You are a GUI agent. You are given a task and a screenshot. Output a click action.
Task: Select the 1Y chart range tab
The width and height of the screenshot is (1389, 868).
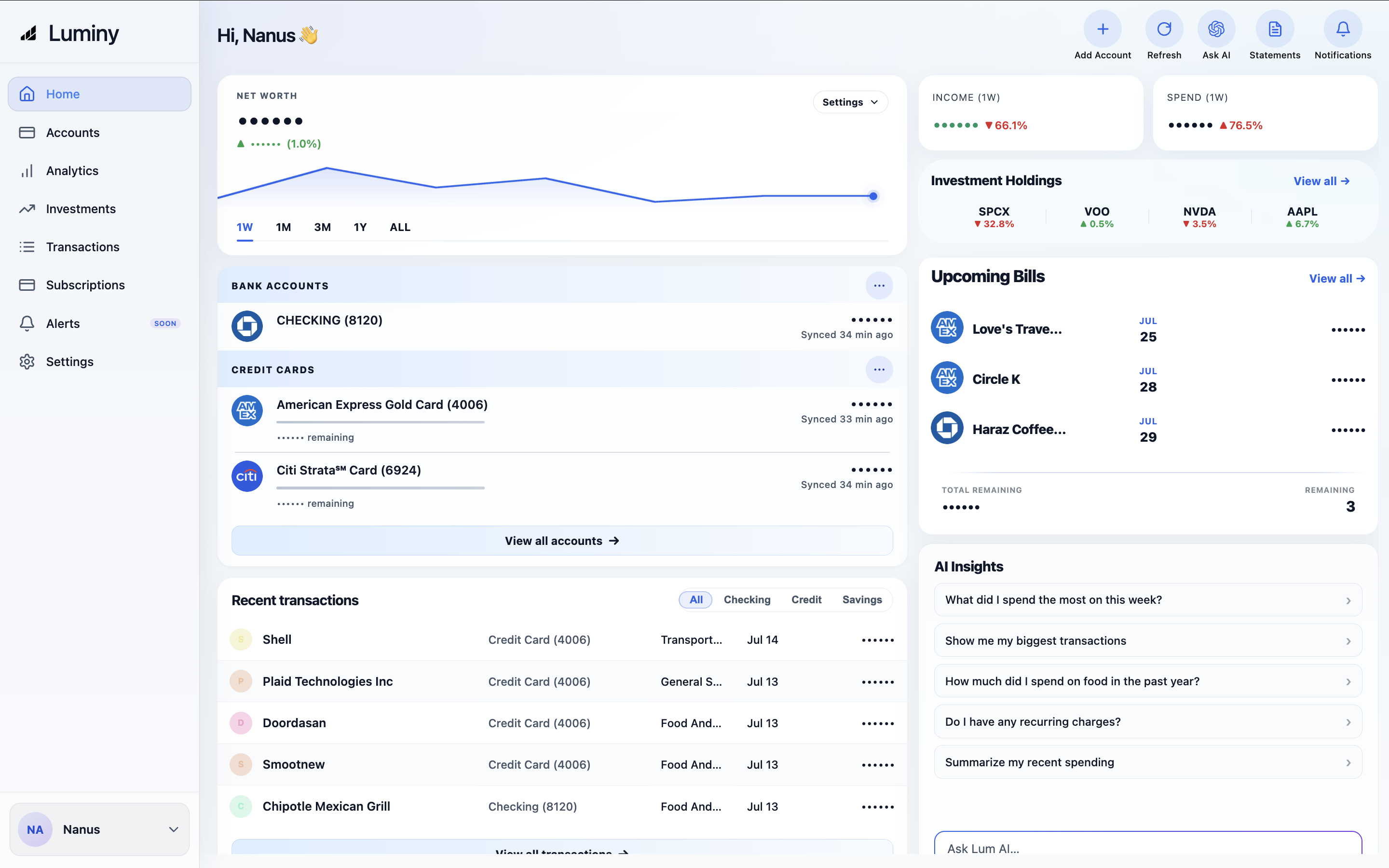coord(360,227)
